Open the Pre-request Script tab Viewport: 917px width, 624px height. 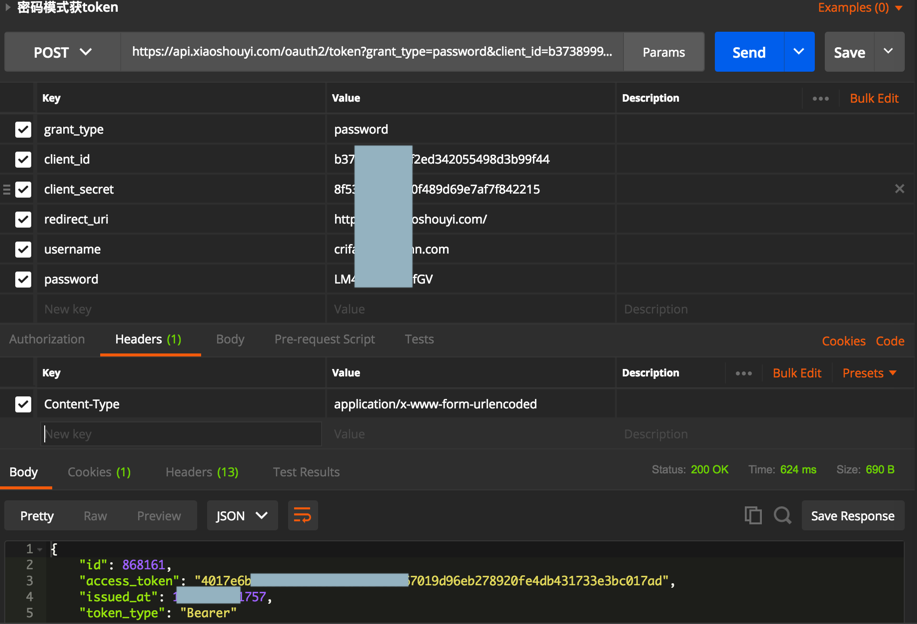click(x=325, y=339)
